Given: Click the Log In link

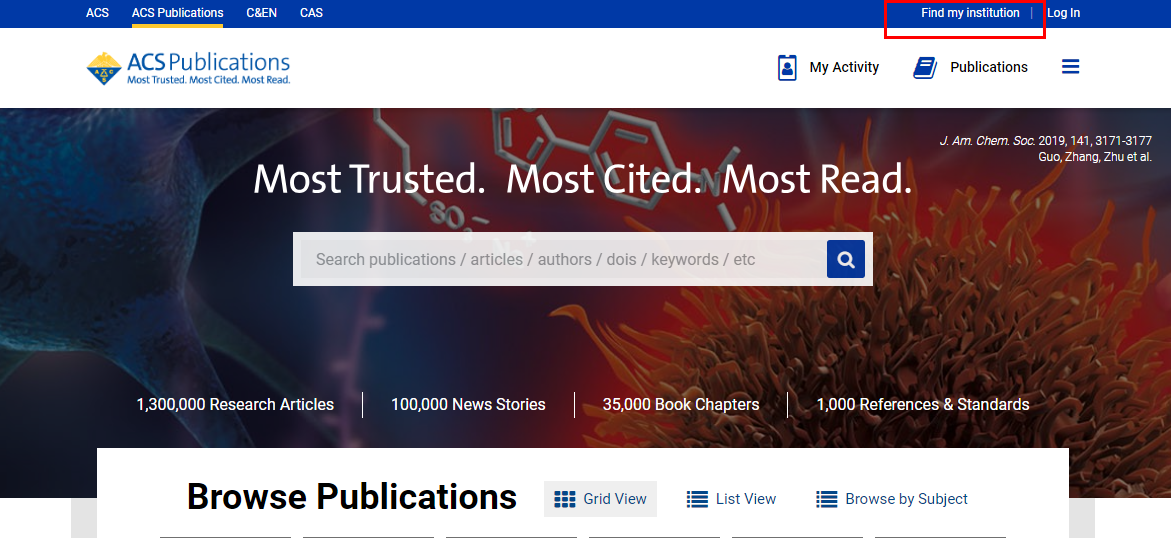Looking at the screenshot, I should coord(1063,13).
